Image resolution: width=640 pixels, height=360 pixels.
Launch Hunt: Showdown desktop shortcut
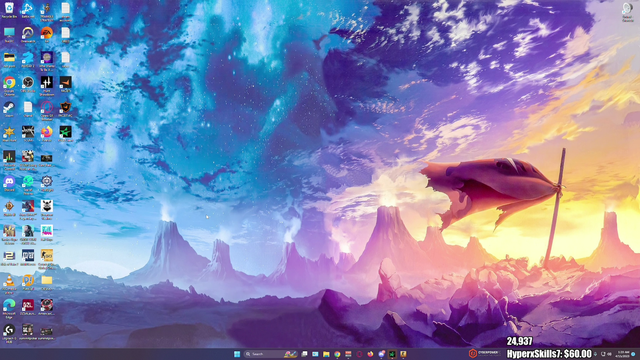coord(47,85)
